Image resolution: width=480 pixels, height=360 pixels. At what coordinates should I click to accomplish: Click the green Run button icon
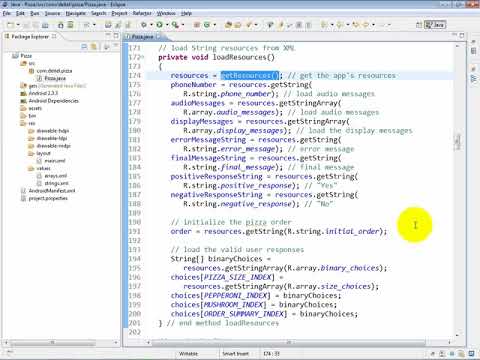(160, 25)
